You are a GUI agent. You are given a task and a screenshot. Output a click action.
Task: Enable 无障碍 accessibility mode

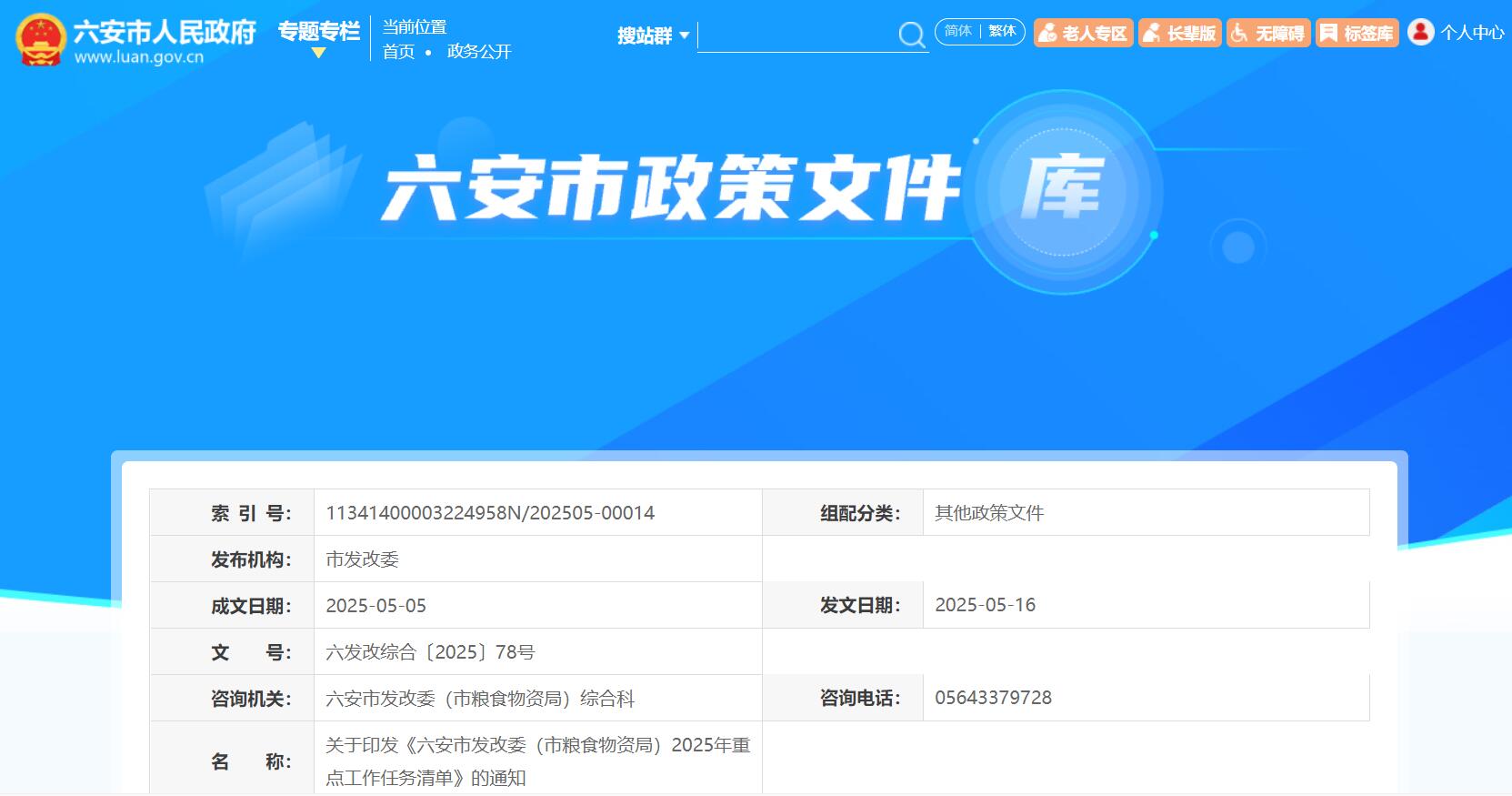[1267, 34]
